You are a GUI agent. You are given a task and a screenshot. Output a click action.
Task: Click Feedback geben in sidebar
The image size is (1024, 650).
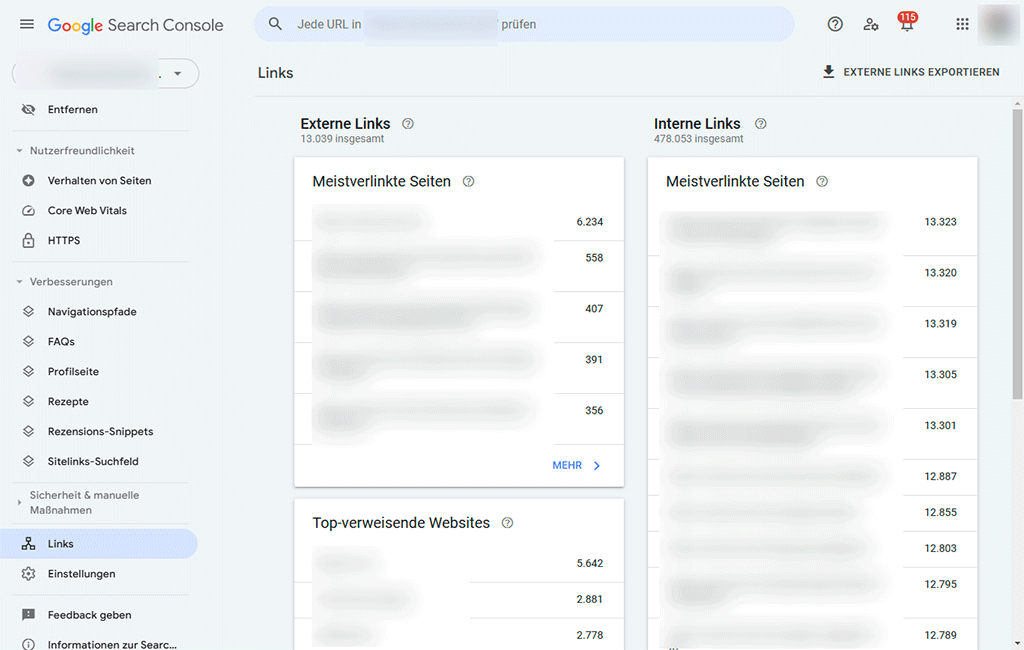pos(89,615)
